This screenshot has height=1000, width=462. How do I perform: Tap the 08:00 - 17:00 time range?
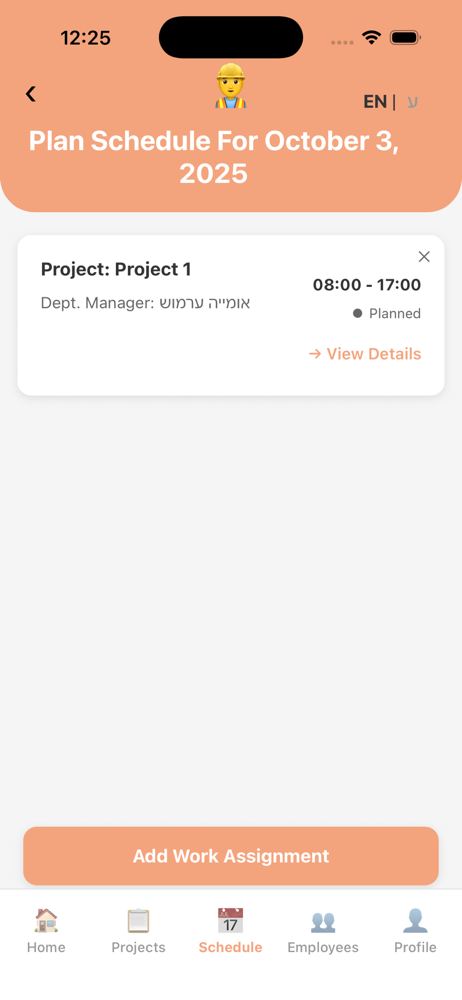pos(367,284)
